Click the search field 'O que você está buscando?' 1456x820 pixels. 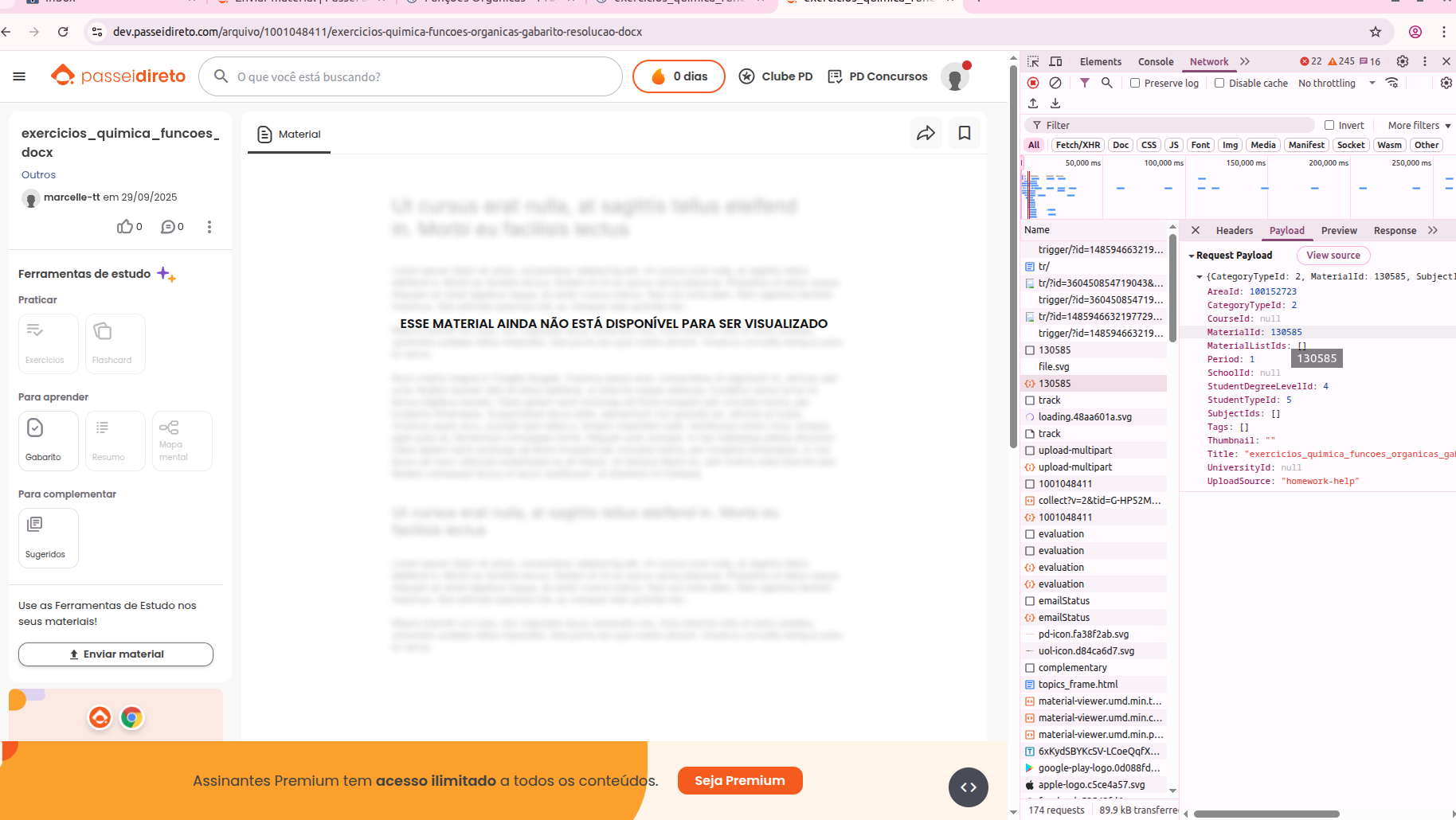(x=422, y=76)
